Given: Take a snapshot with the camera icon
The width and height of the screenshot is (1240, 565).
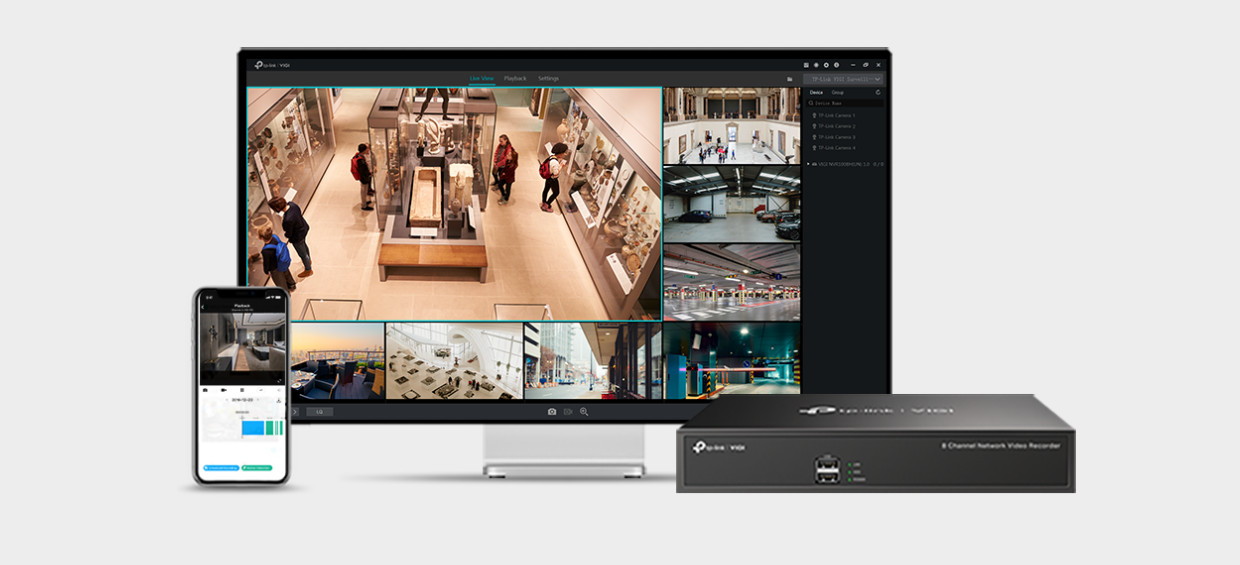Looking at the screenshot, I should tap(552, 411).
